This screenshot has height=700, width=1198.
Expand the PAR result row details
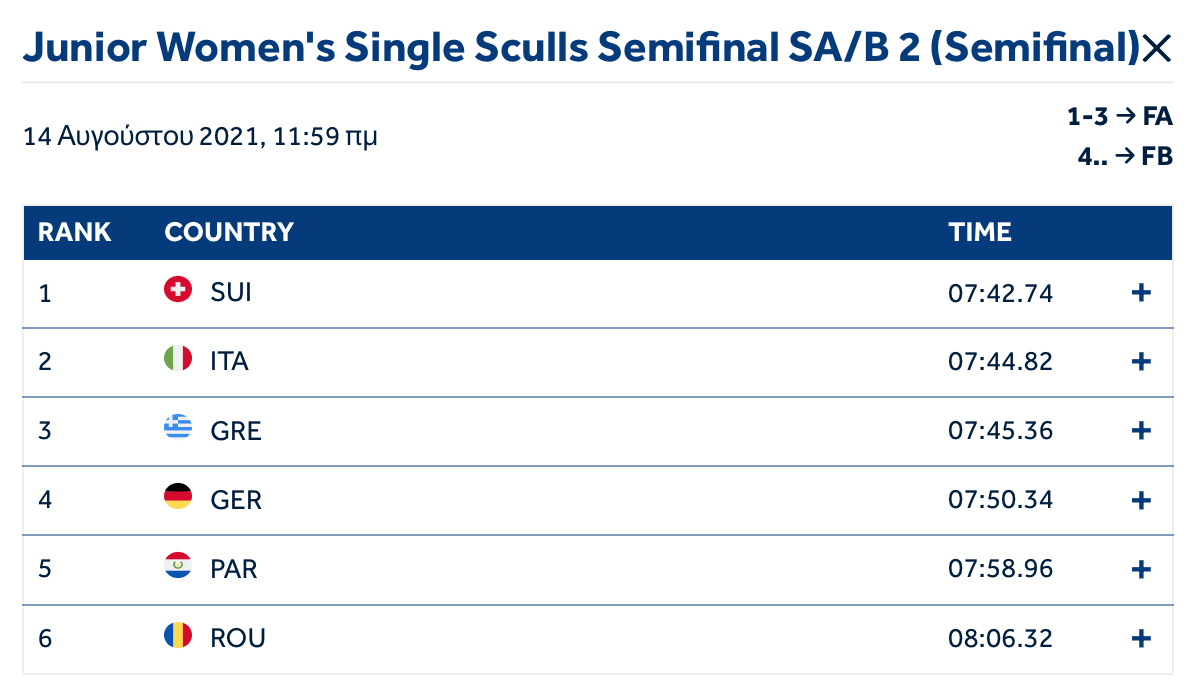(x=1140, y=569)
